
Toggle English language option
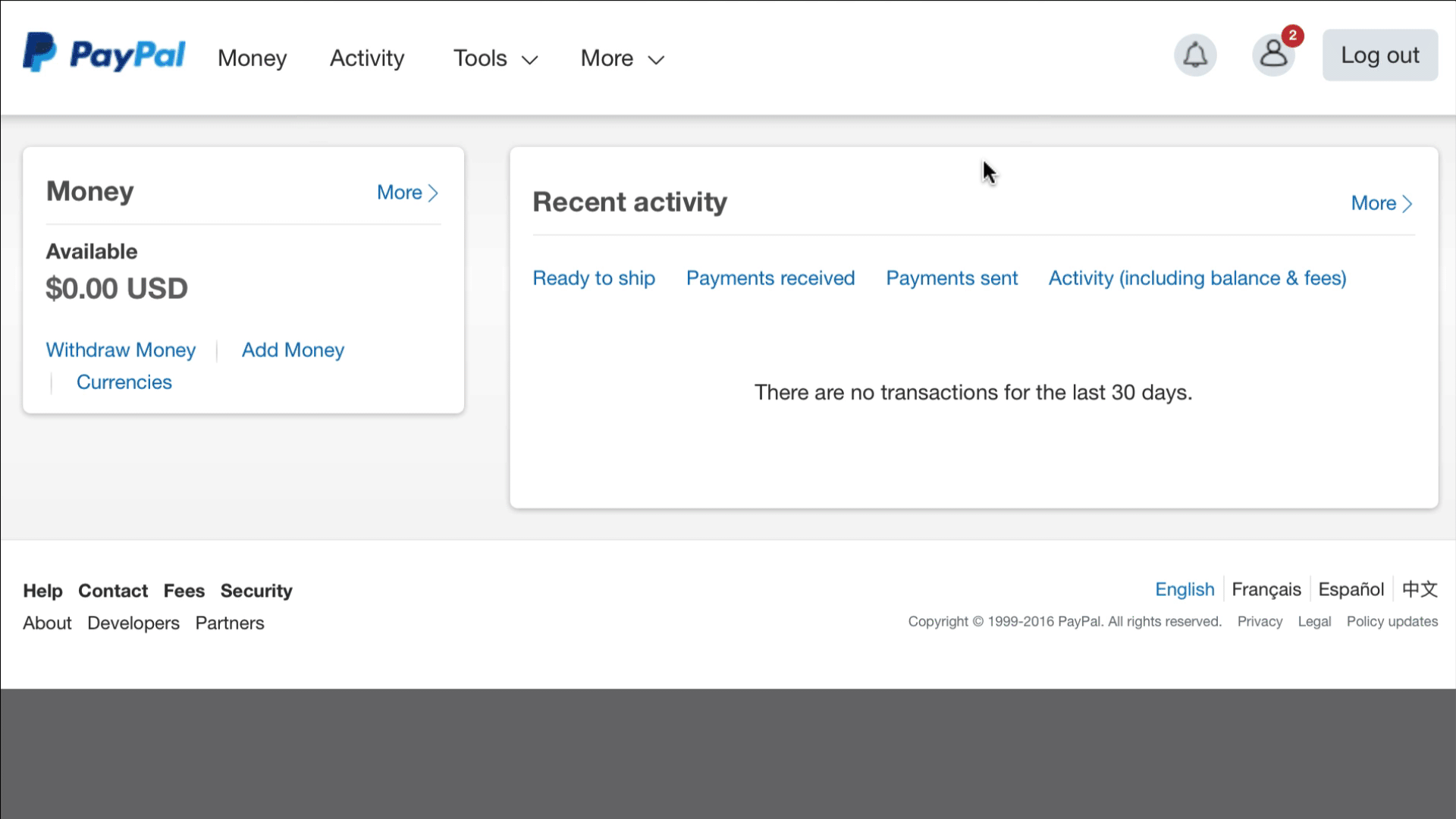pyautogui.click(x=1184, y=589)
